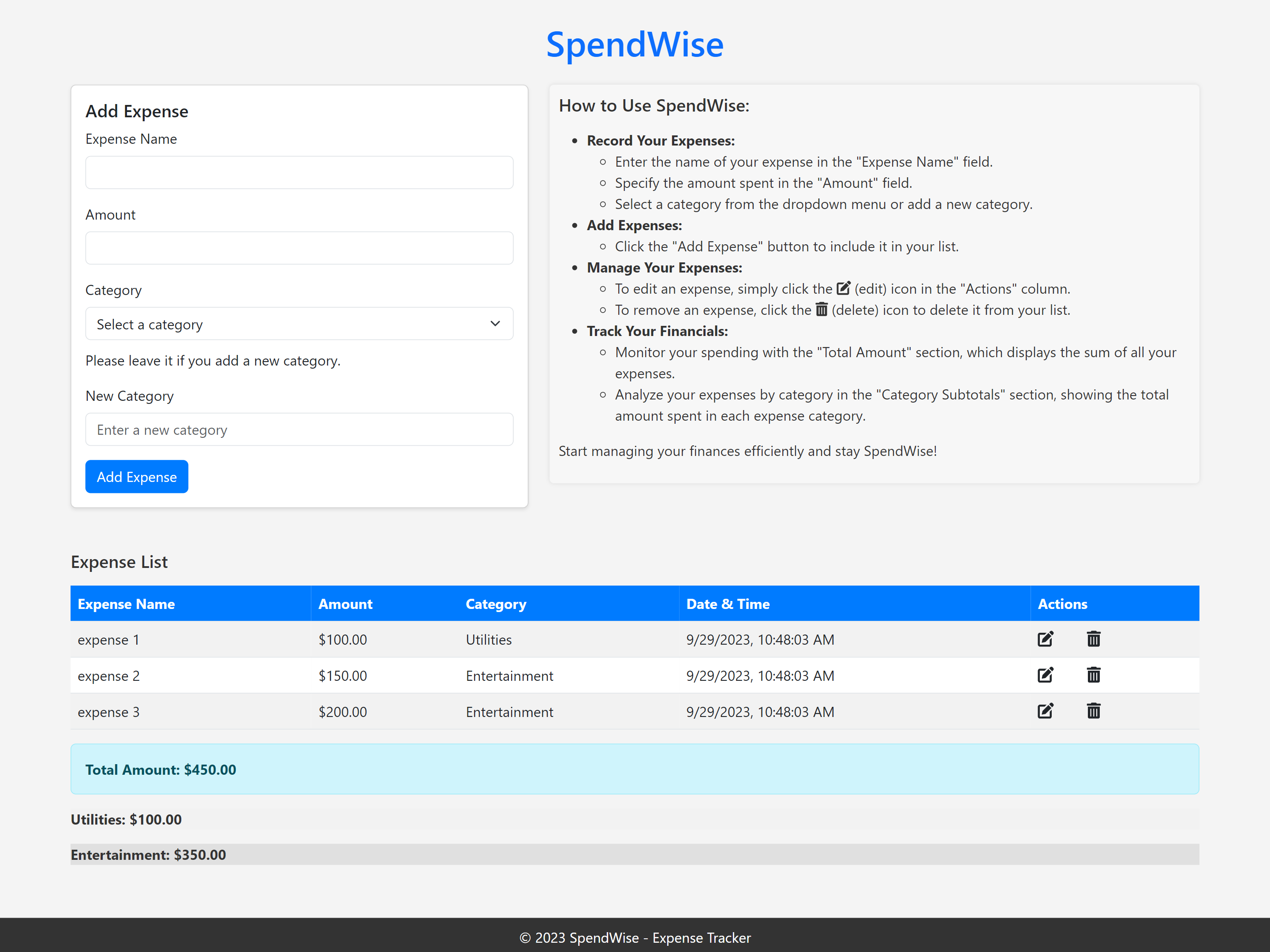Screen dimensions: 1270x952
Task: Click the Date & Time column header
Action: pos(728,604)
